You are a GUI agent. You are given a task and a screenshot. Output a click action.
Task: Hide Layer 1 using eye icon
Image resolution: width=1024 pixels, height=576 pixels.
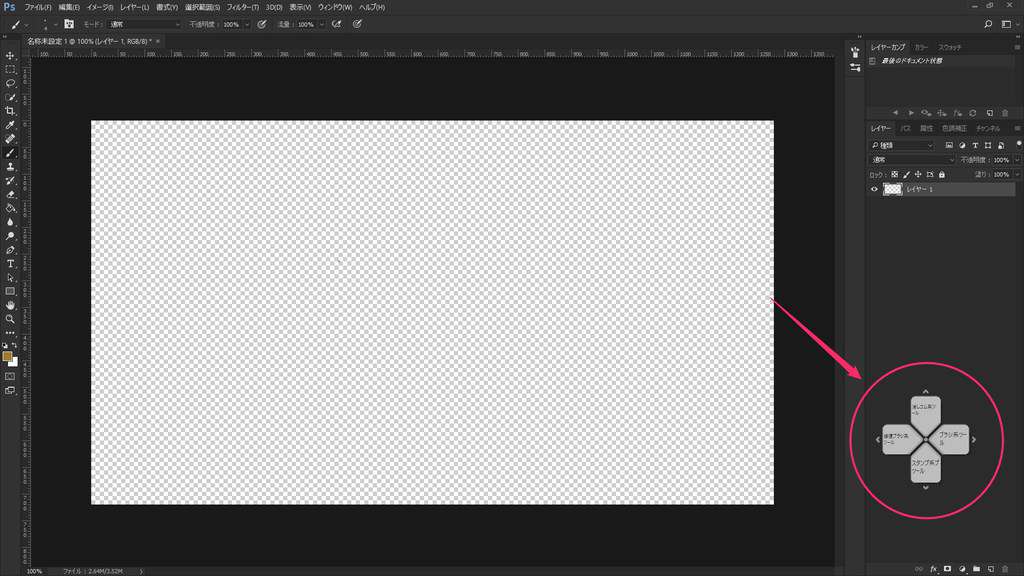pos(874,189)
